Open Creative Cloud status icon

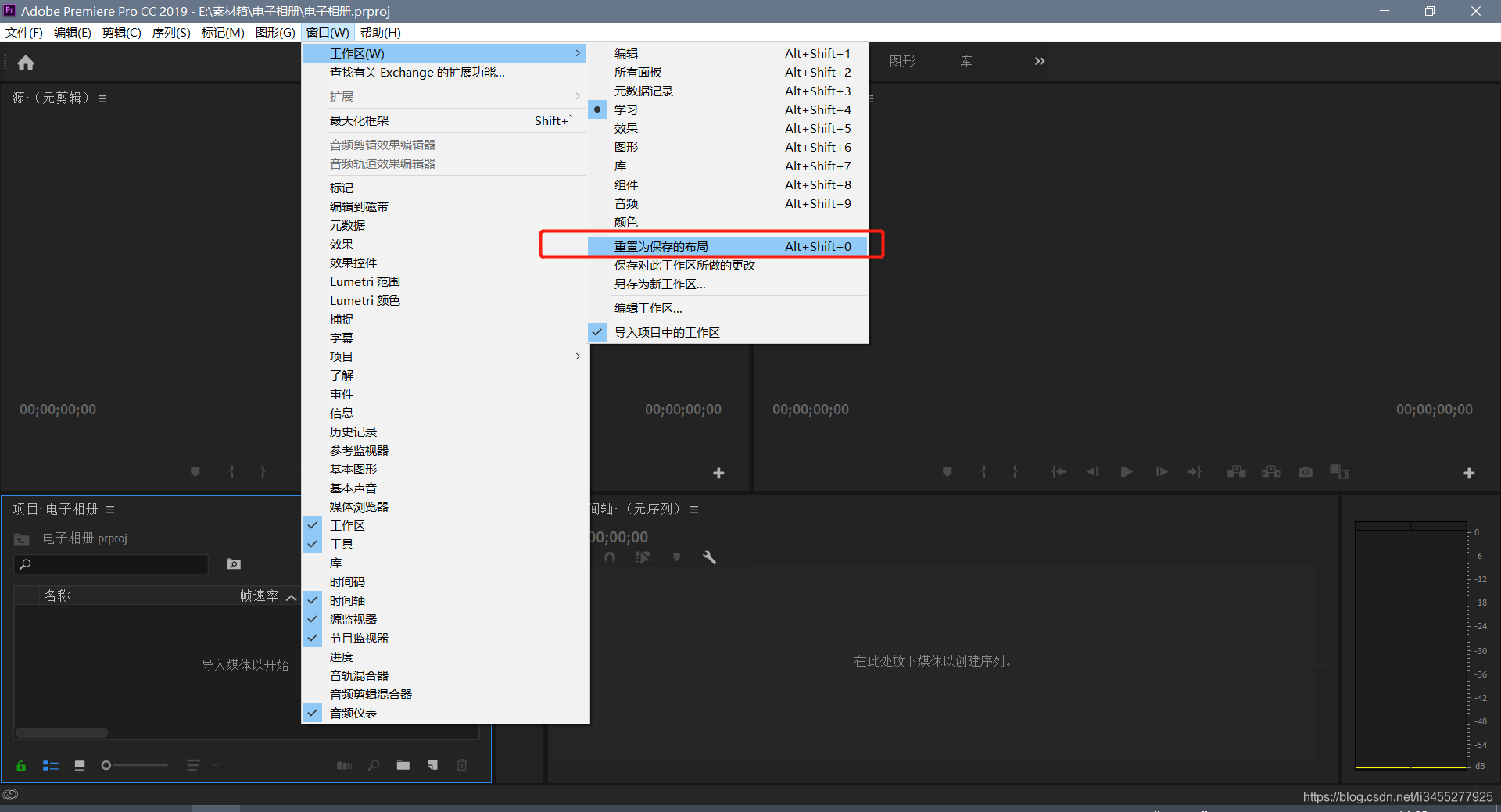click(x=10, y=796)
